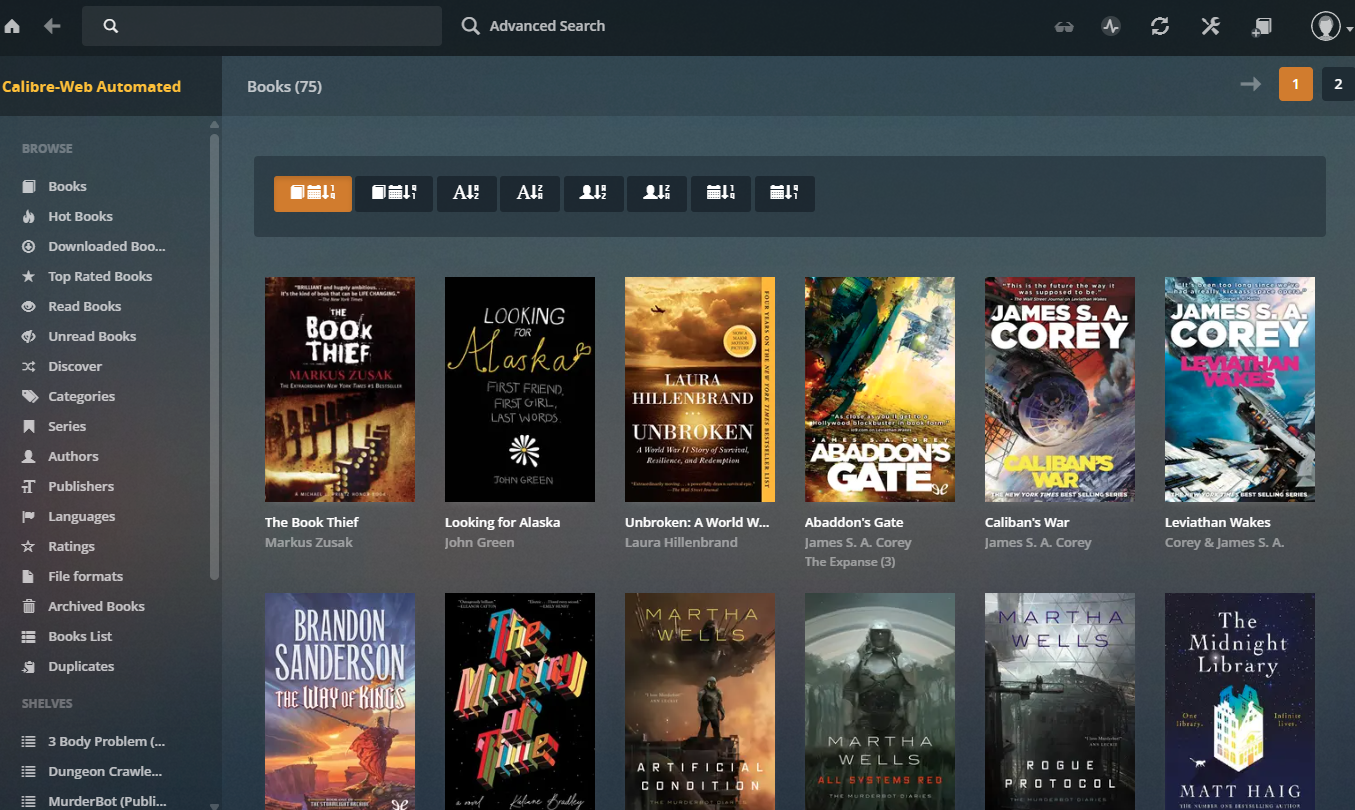This screenshot has height=810, width=1355.
Task: Open the Rogue Protocol cover
Action: 1060,702
